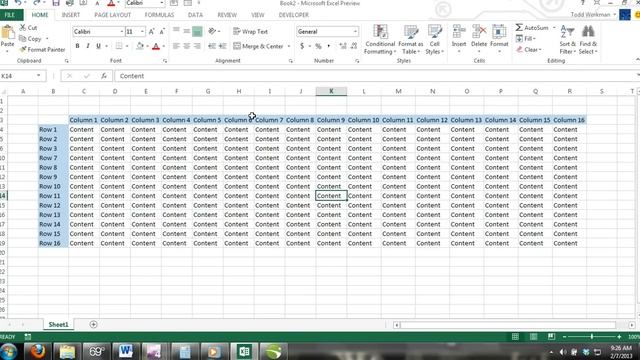The height and width of the screenshot is (360, 640).
Task: Open Sort & Filter menu
Action: (567, 40)
